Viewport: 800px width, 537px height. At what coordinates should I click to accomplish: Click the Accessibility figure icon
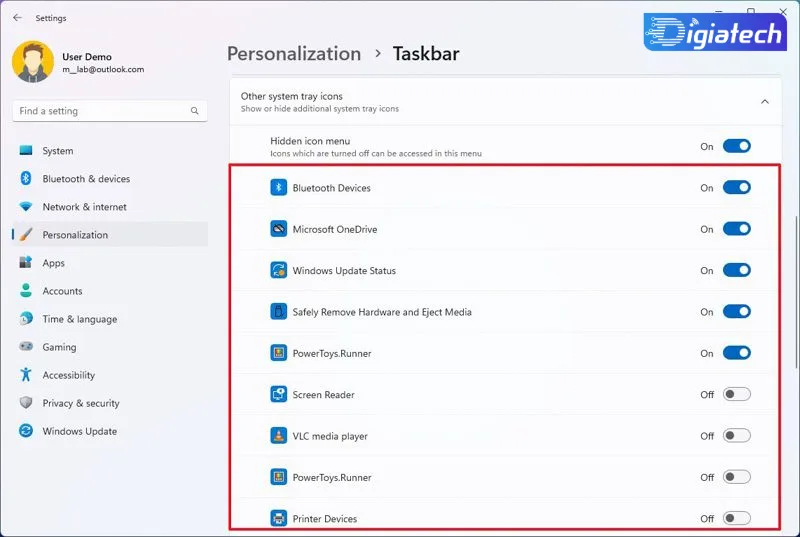point(26,375)
